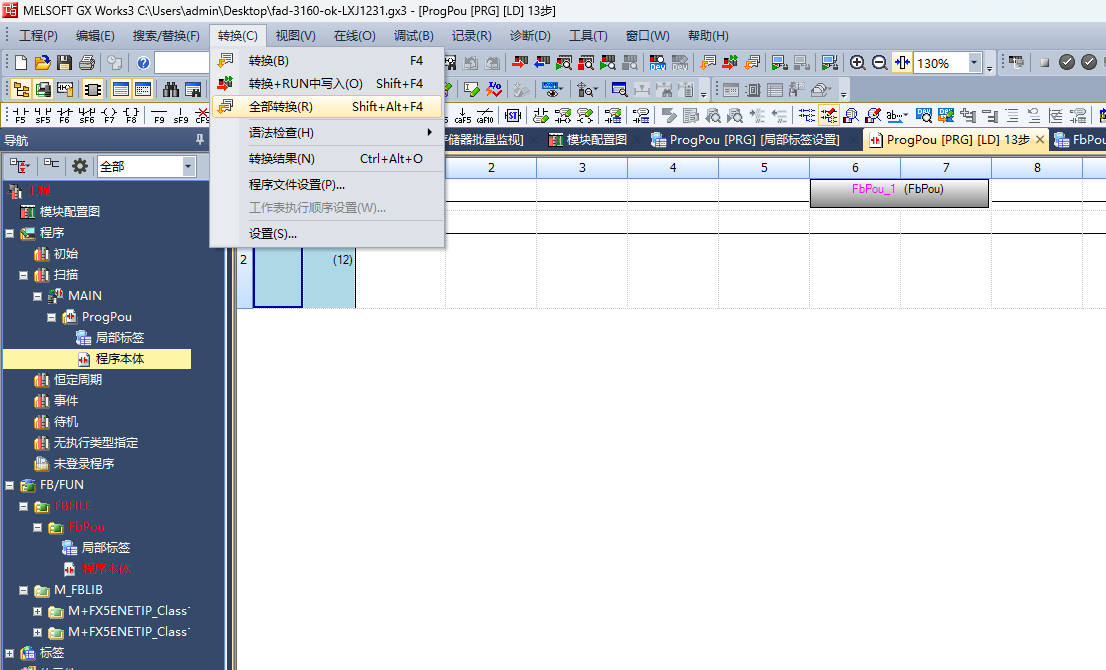1106x670 pixels.
Task: Open 转换结果(N) menu entry
Action: [x=327, y=159]
